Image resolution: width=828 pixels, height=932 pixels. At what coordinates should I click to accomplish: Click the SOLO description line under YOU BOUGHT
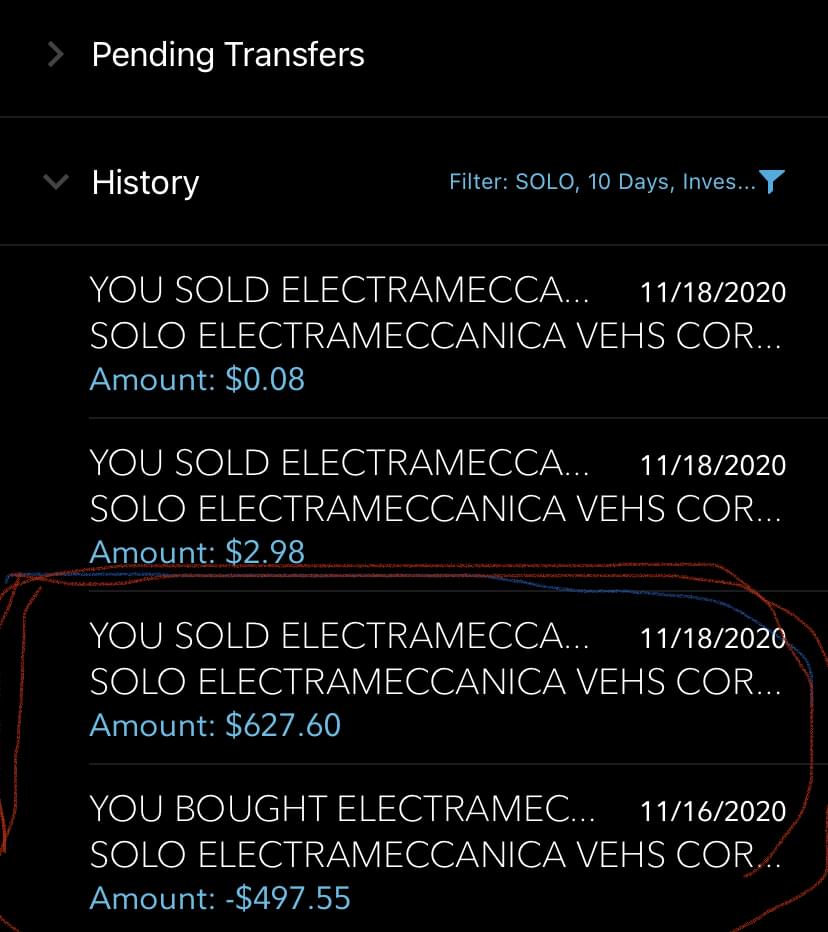[x=436, y=856]
